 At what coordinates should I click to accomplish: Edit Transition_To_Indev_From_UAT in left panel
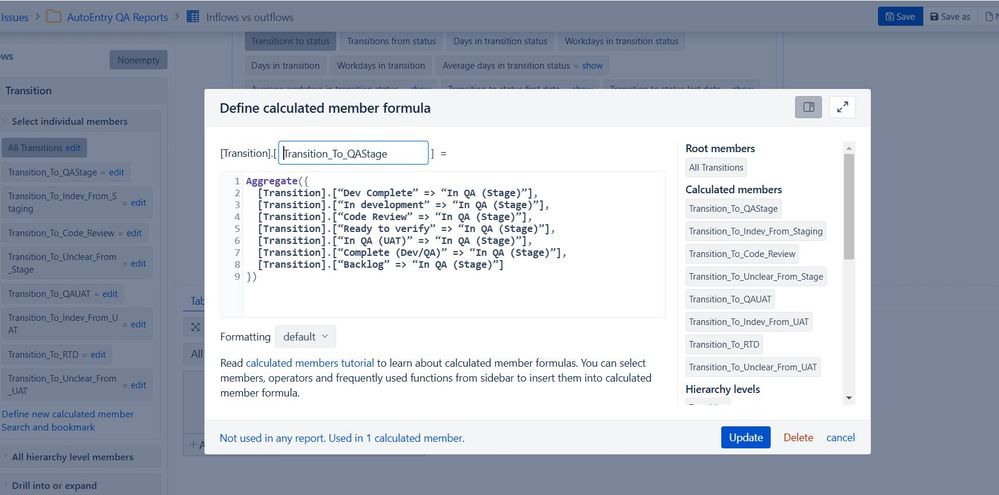point(138,324)
